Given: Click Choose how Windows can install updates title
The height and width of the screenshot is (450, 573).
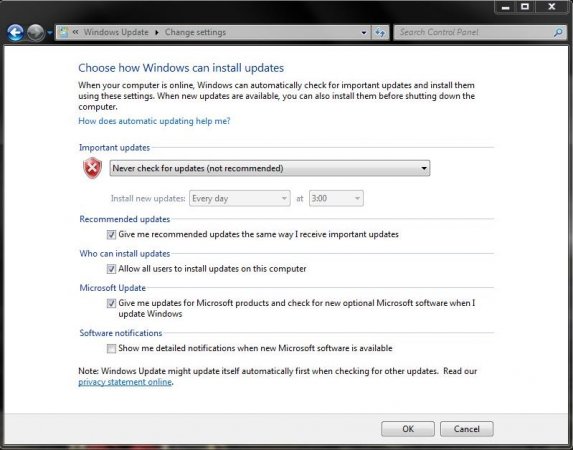Looking at the screenshot, I should tap(181, 68).
